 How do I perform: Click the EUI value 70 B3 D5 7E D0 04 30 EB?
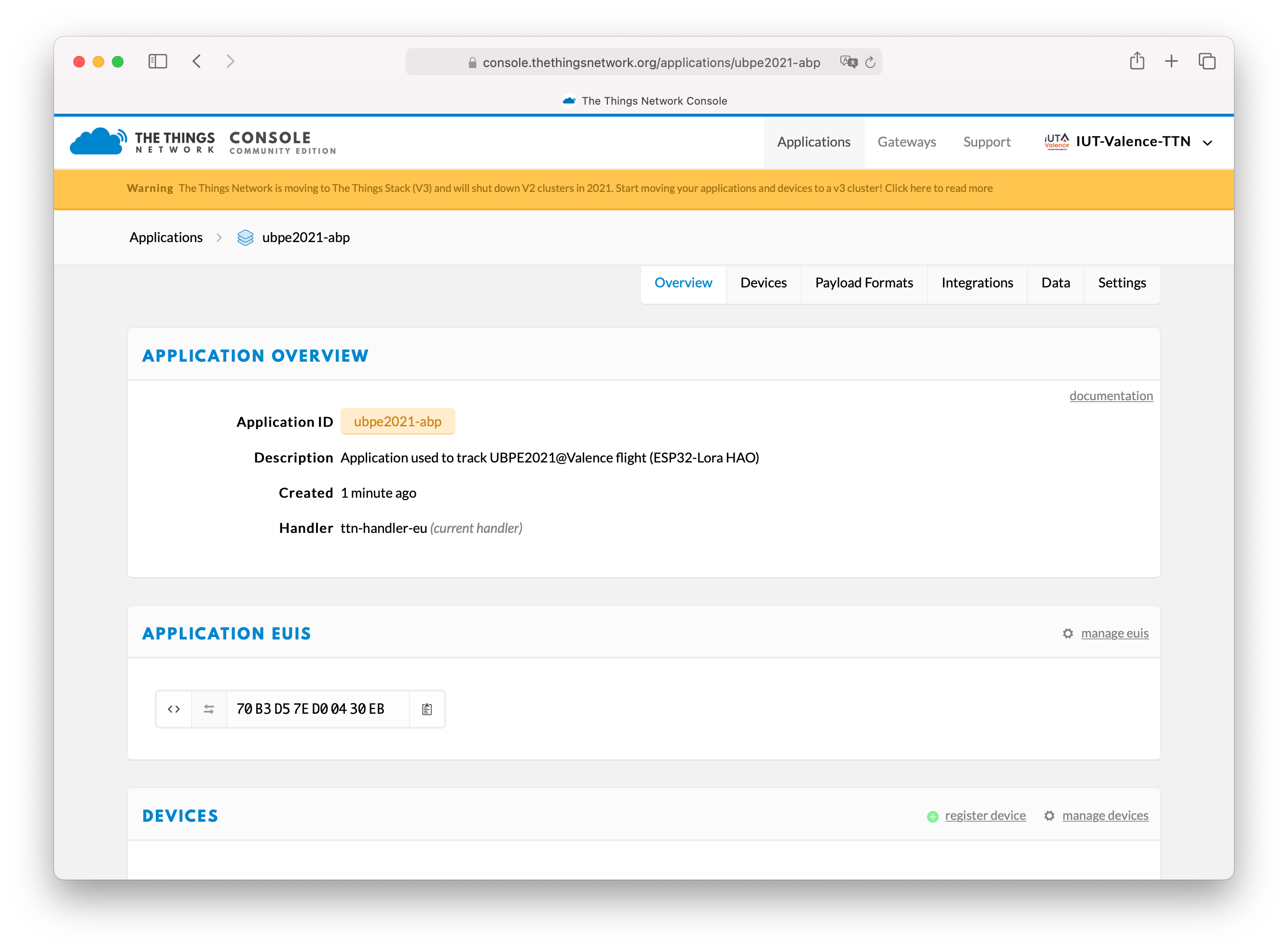(310, 709)
